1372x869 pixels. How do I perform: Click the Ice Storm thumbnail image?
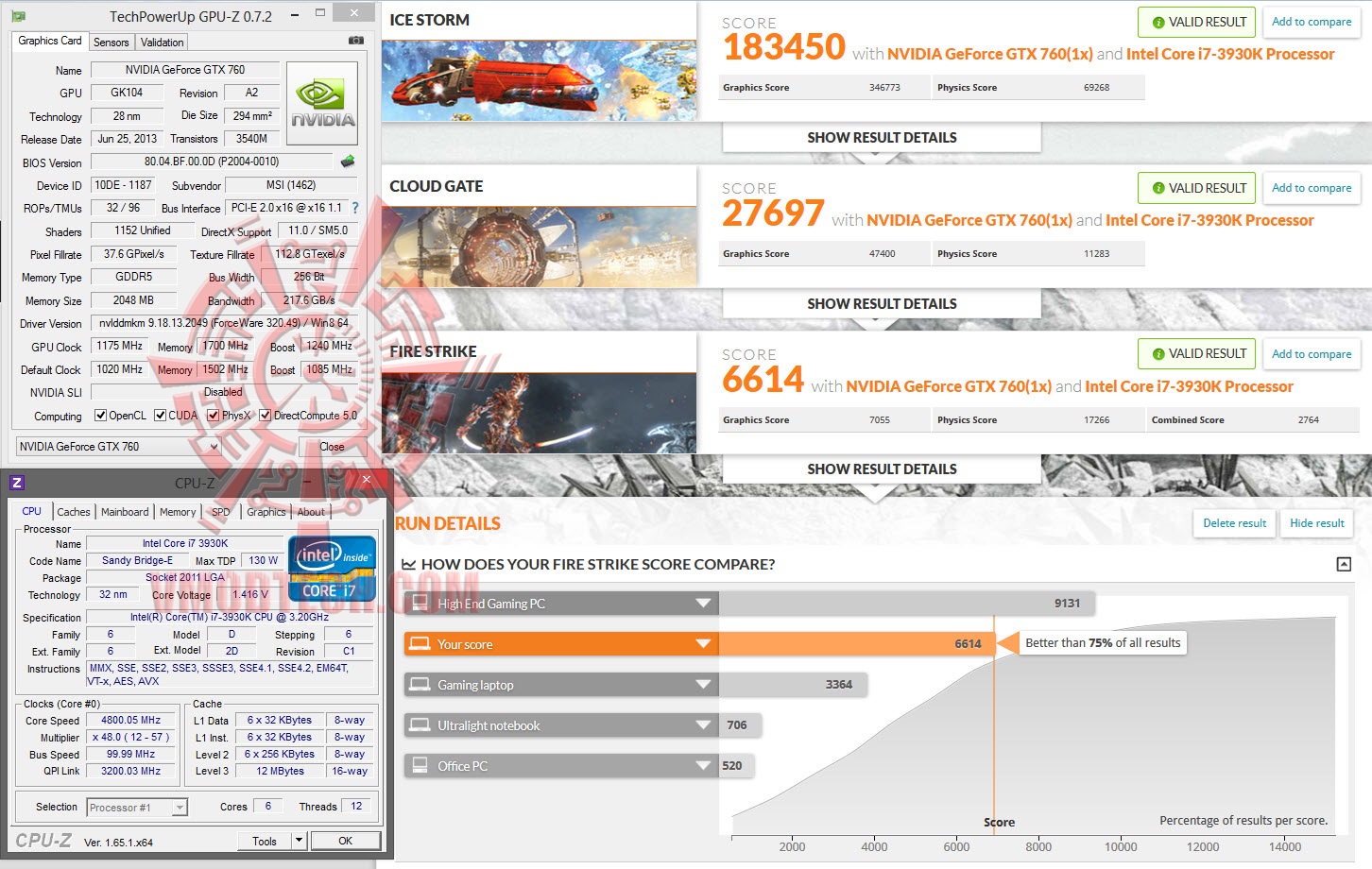[x=540, y=80]
